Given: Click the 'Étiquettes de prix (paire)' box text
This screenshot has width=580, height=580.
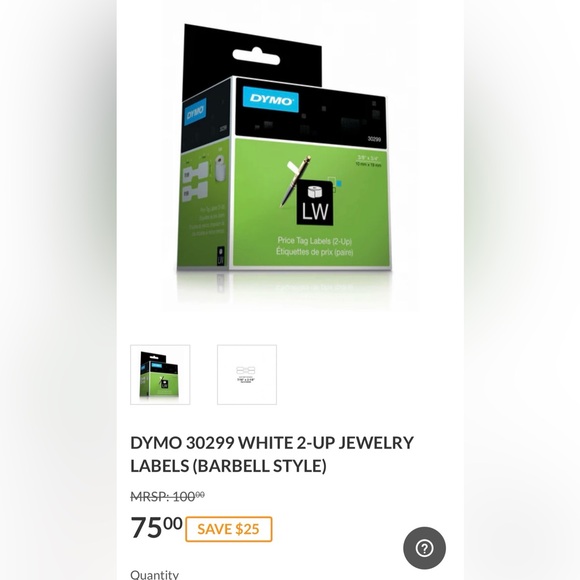Looking at the screenshot, I should pyautogui.click(x=314, y=252).
